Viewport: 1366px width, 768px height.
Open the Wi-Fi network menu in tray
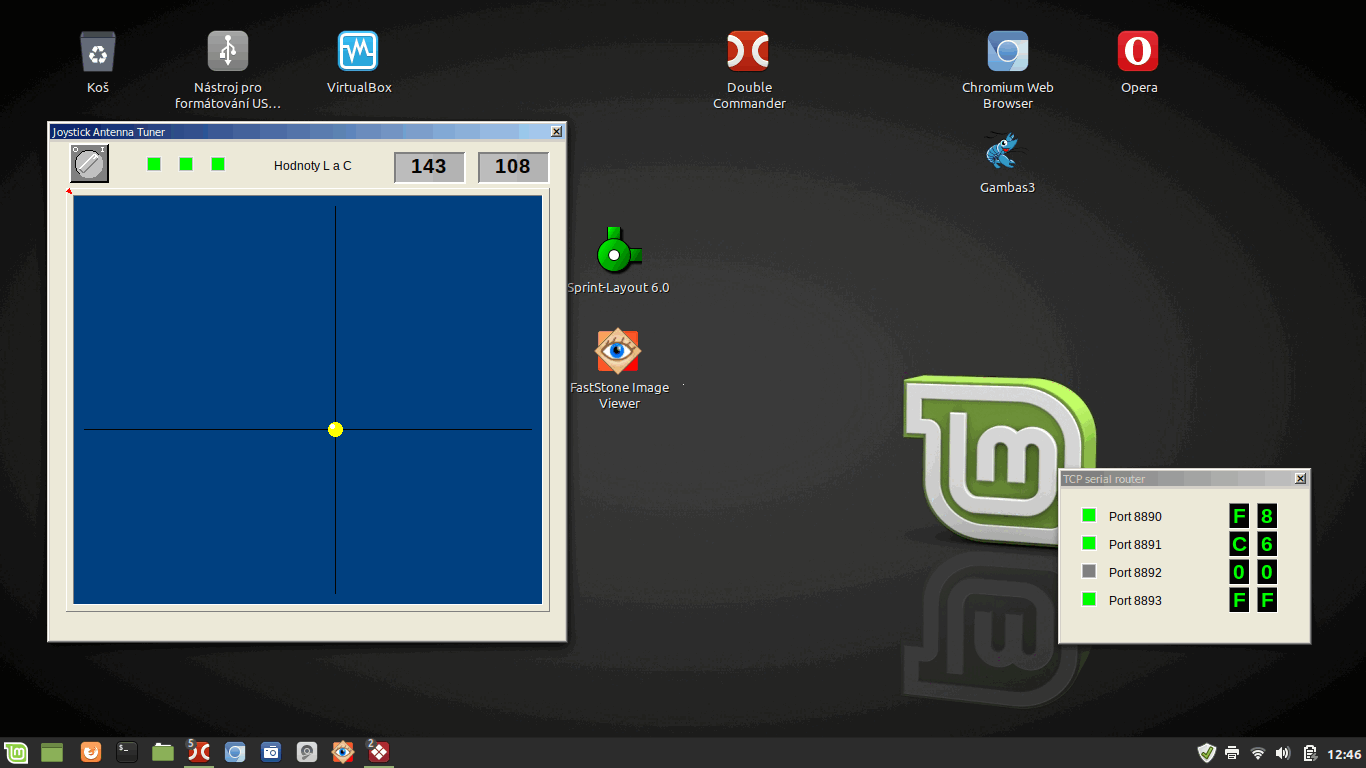1258,753
